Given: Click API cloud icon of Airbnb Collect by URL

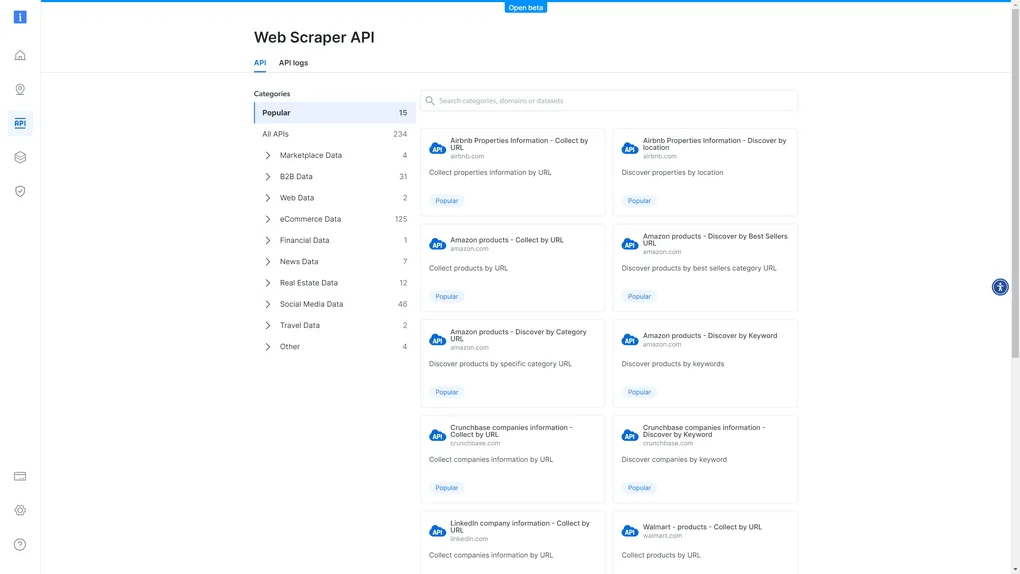Looking at the screenshot, I should (437, 148).
